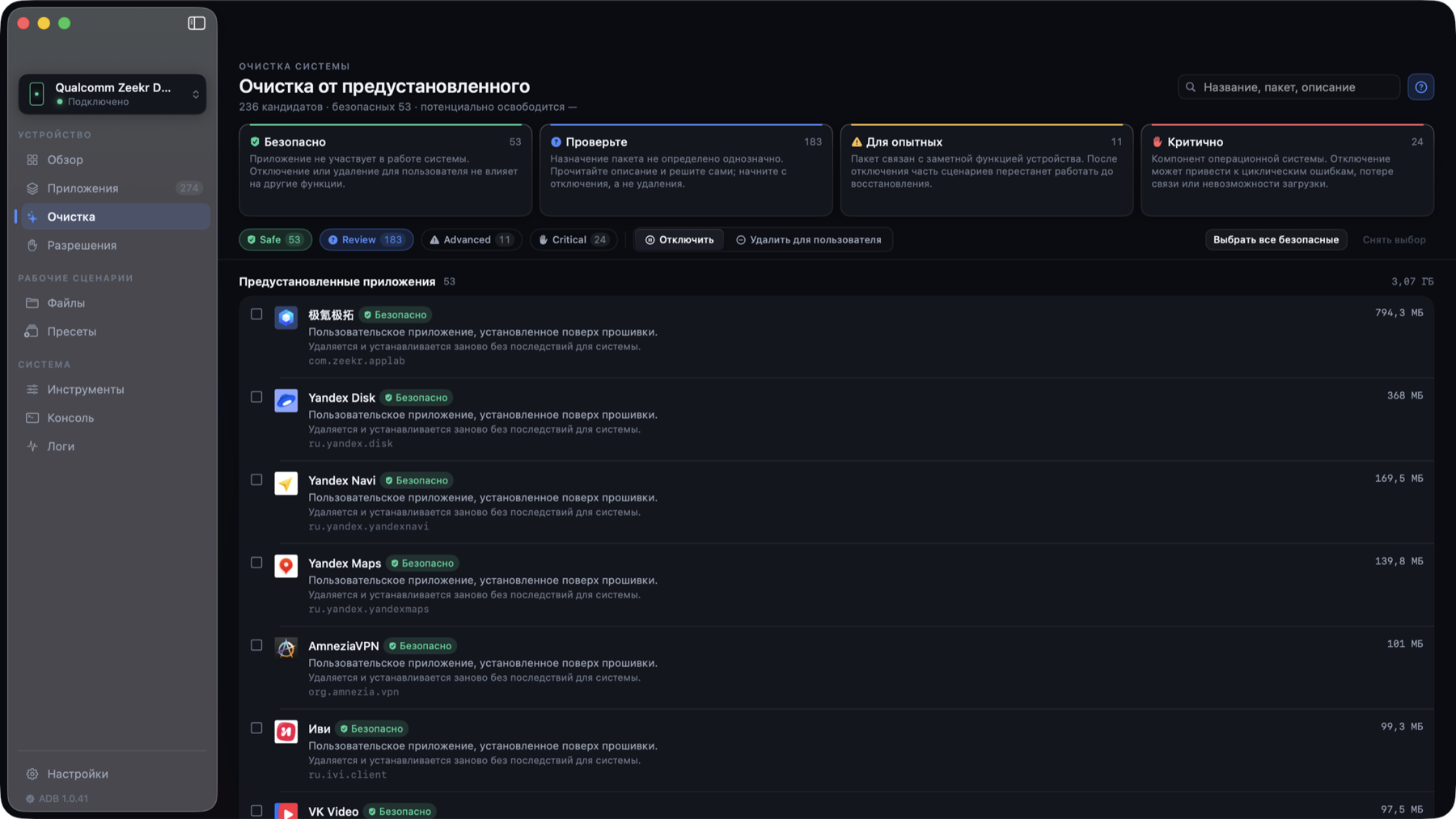Viewport: 1456px width, 819px height.
Task: Click the VK Video app icon
Action: [x=286, y=811]
